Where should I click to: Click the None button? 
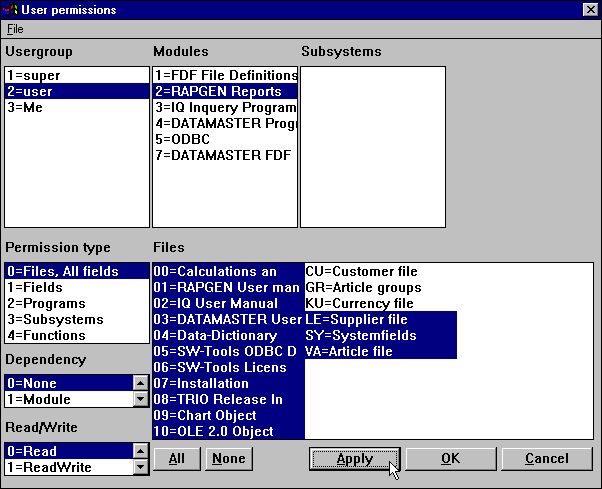pyautogui.click(x=229, y=459)
